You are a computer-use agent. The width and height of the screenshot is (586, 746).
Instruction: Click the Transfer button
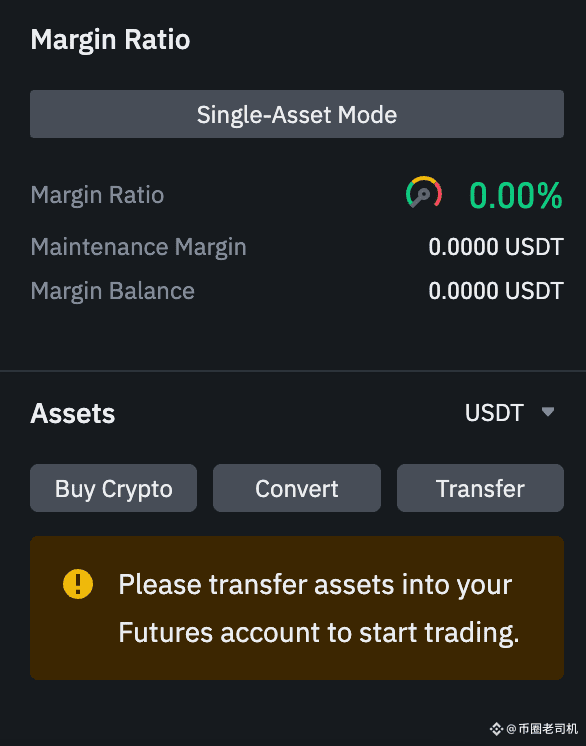[480, 488]
